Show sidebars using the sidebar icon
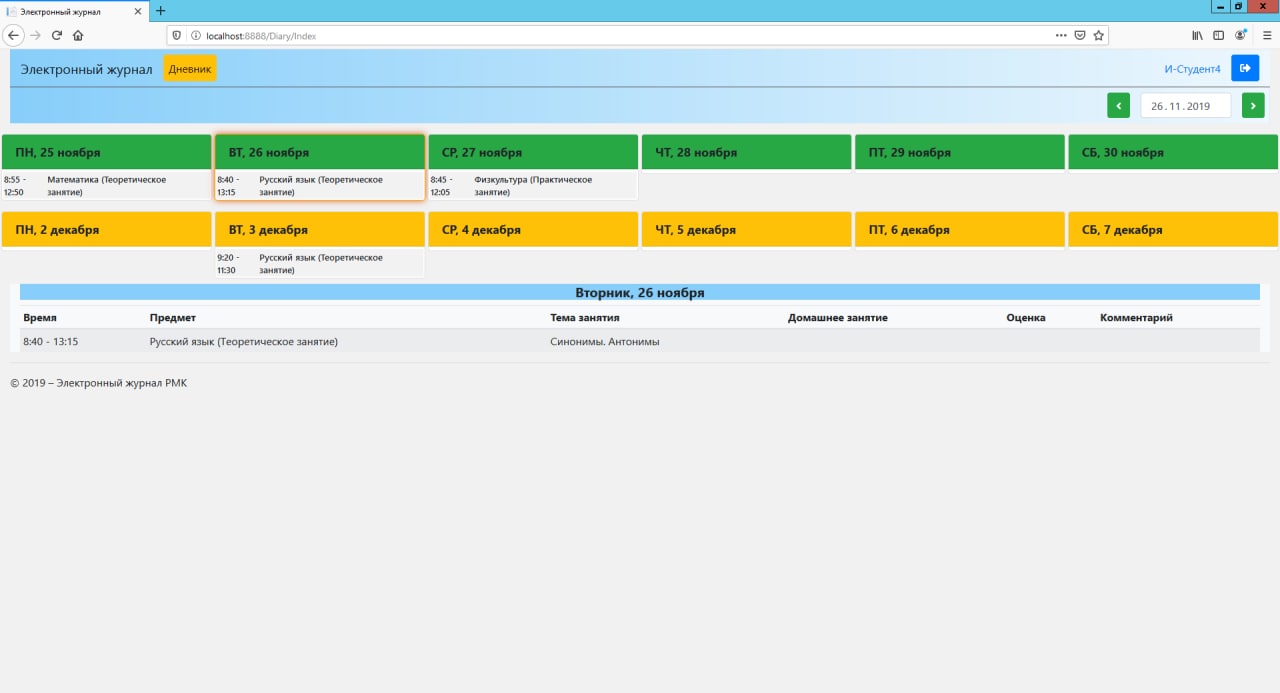1280x693 pixels. (x=1218, y=35)
